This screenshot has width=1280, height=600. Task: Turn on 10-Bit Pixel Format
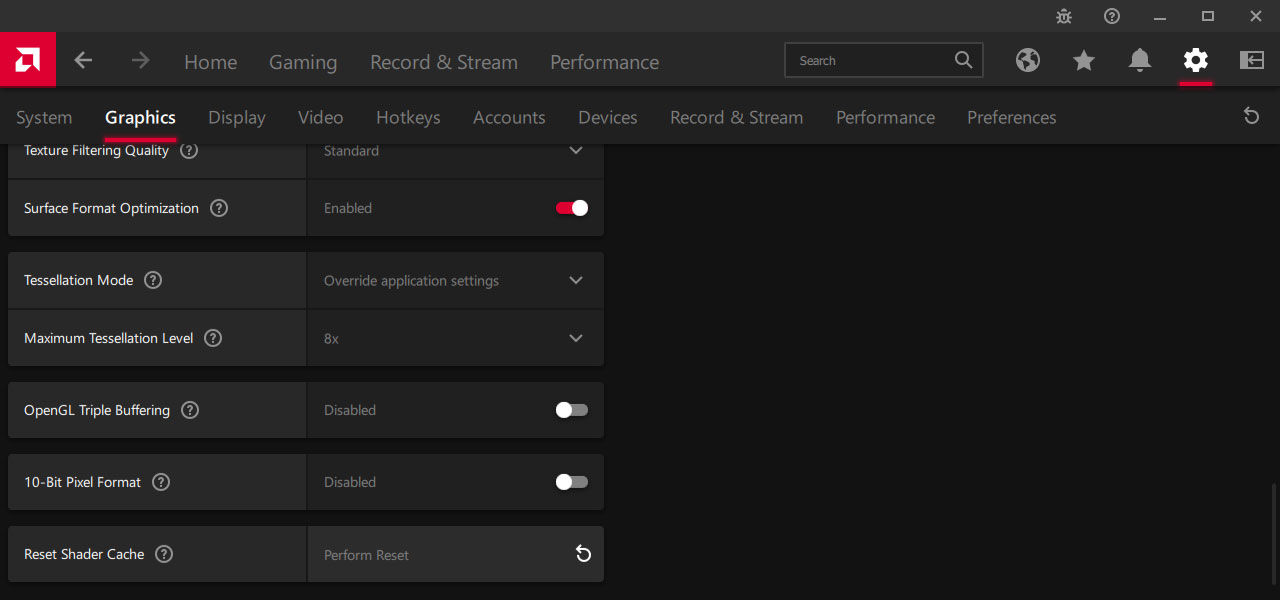572,482
